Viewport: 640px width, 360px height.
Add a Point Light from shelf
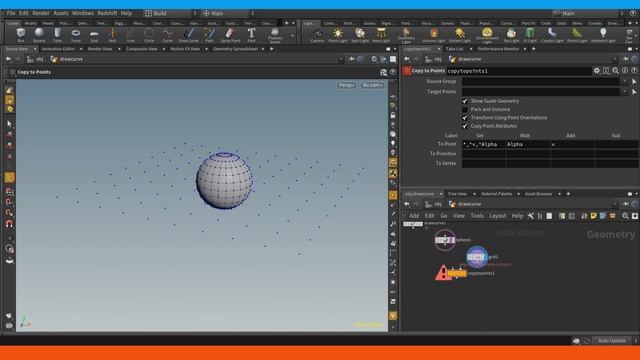pos(338,35)
